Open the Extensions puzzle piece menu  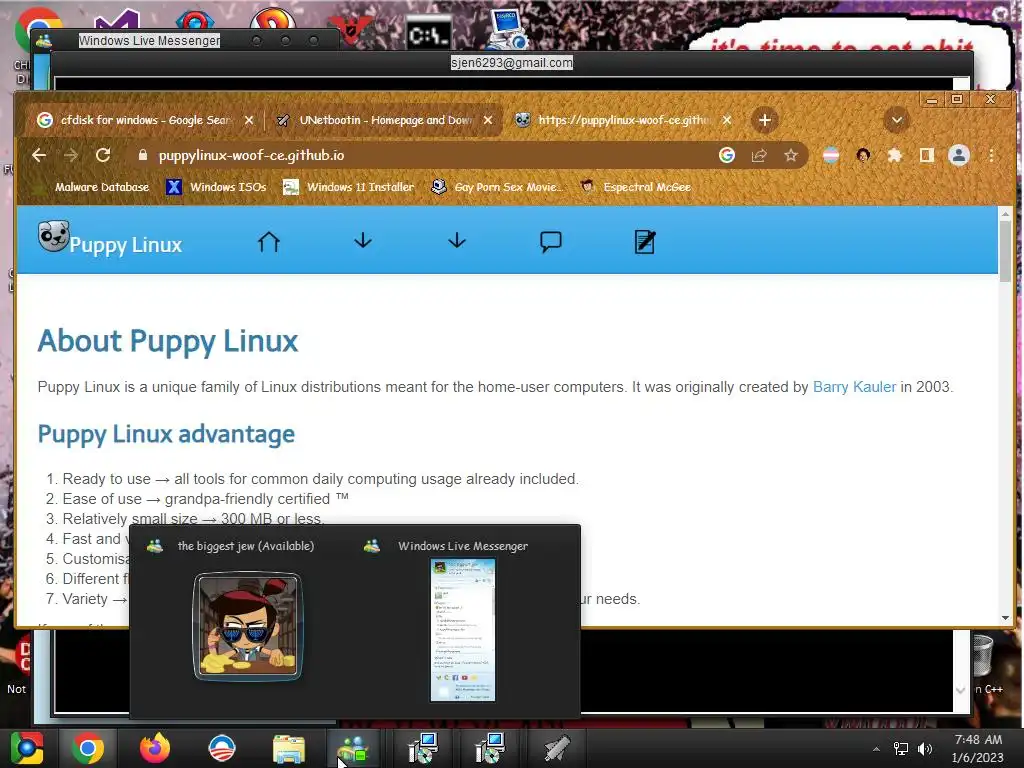[x=895, y=155]
